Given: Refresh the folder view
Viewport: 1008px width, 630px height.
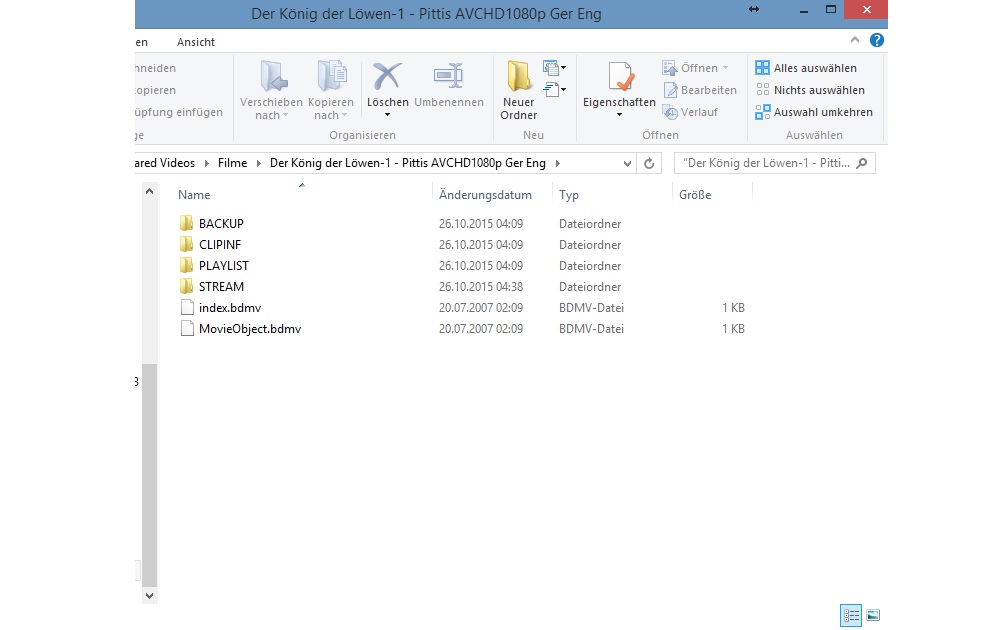Looking at the screenshot, I should coord(649,163).
